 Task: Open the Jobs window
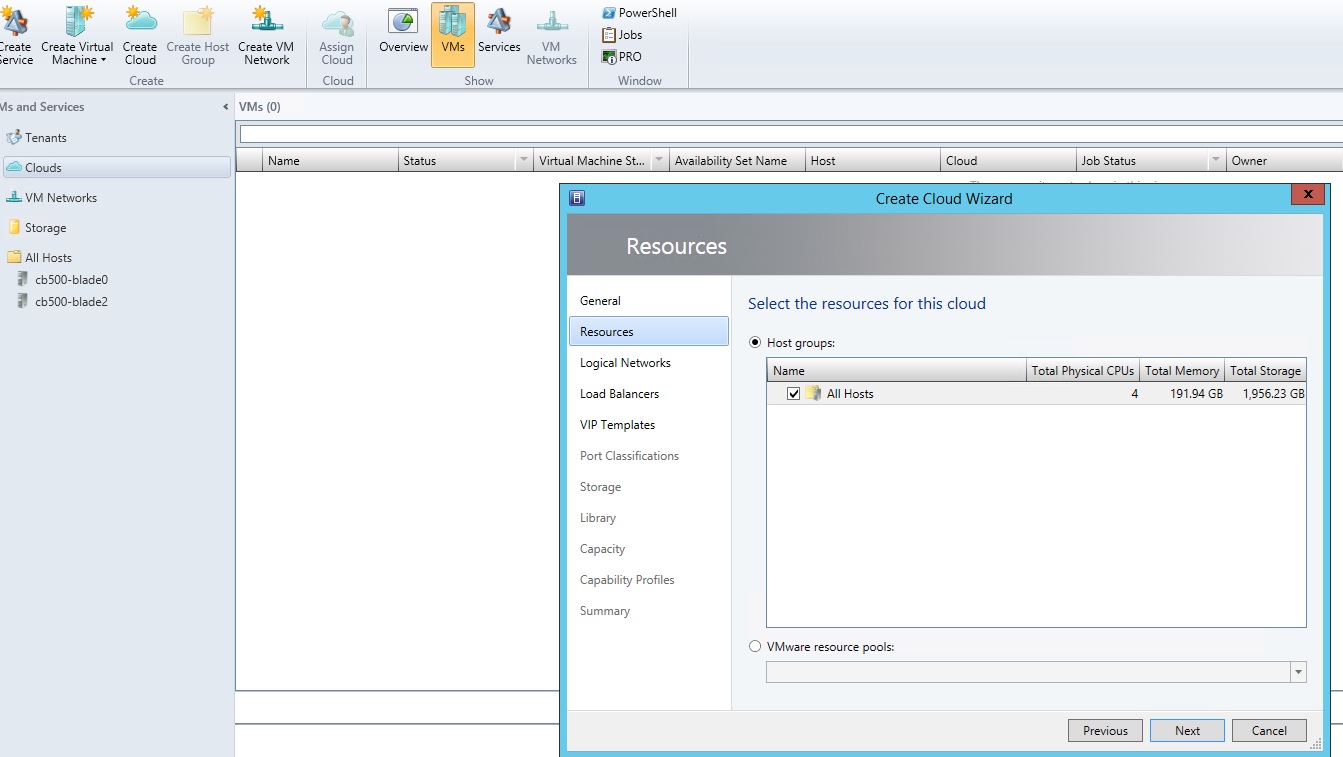tap(622, 35)
